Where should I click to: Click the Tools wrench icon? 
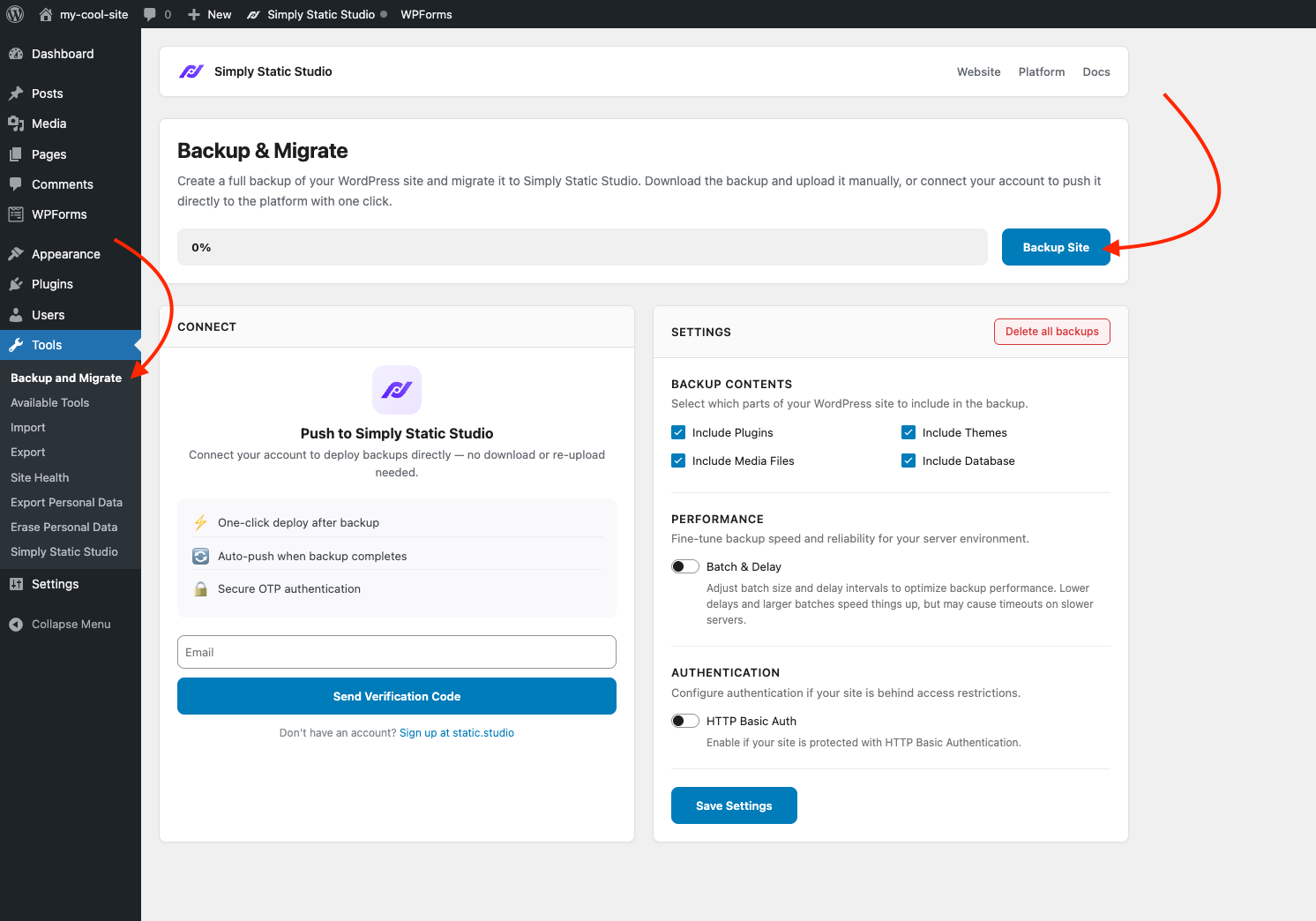coord(16,345)
